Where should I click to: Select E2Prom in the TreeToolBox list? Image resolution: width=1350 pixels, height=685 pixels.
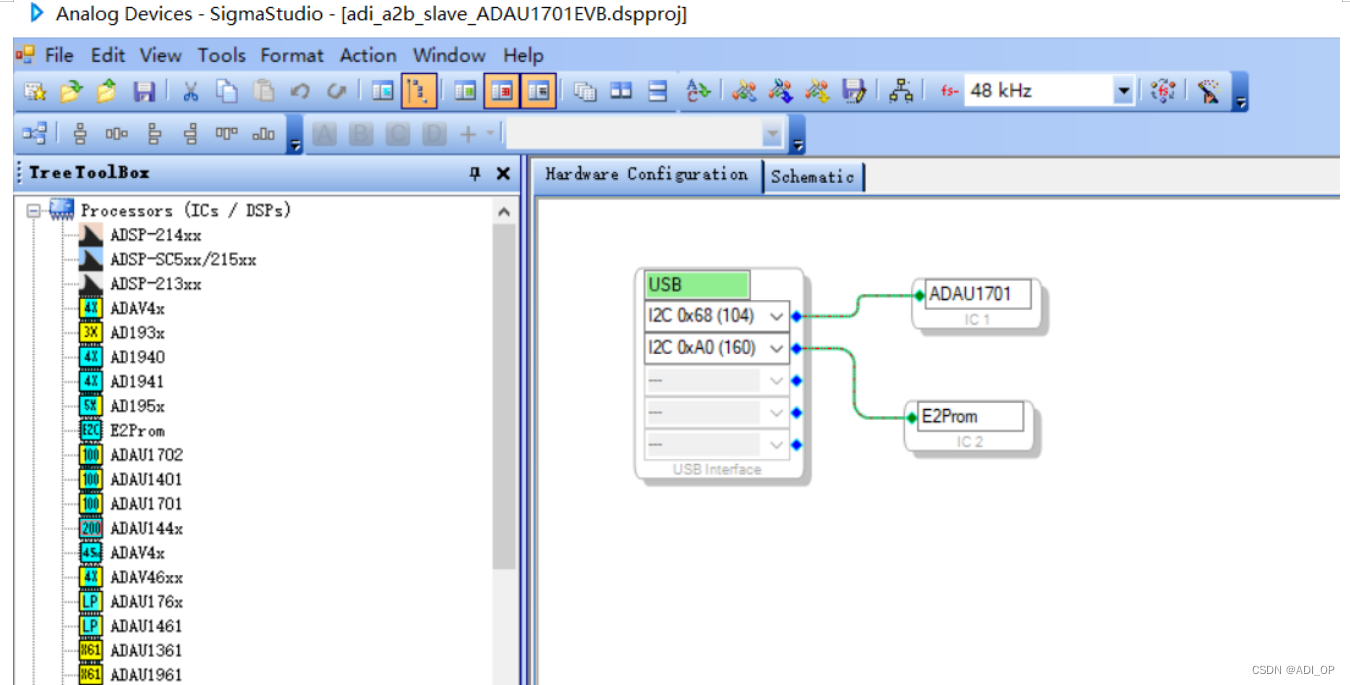coord(137,431)
